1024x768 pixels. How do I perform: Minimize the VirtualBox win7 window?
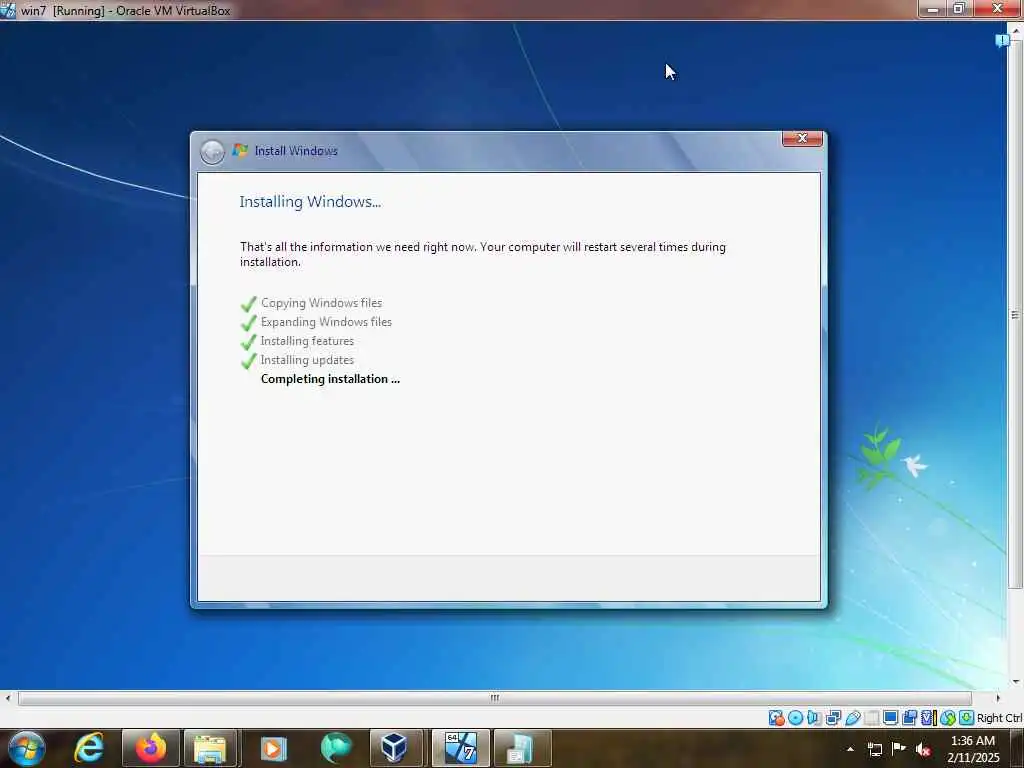click(x=933, y=8)
